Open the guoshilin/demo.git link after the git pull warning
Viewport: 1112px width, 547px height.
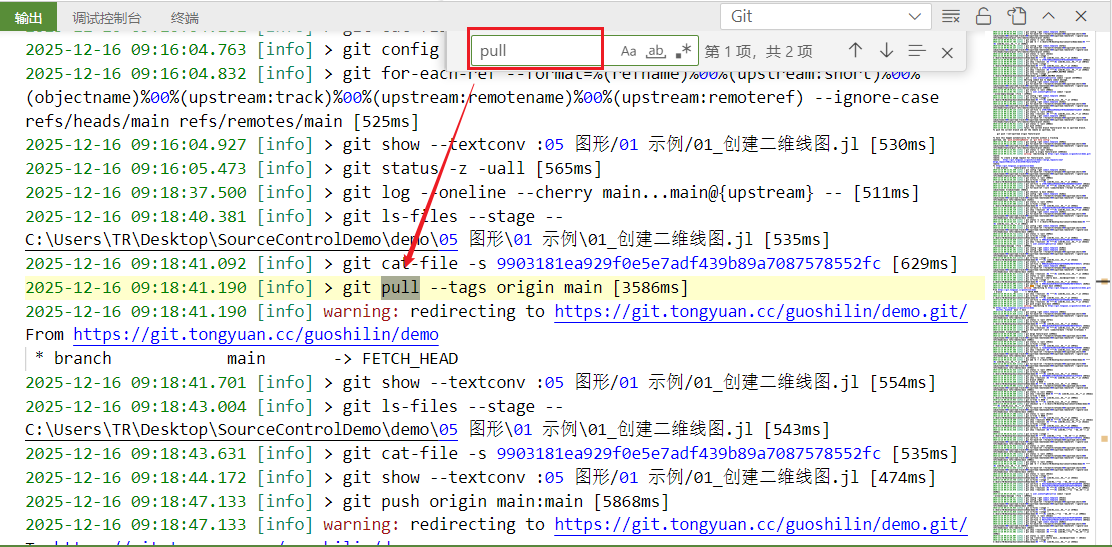point(760,311)
